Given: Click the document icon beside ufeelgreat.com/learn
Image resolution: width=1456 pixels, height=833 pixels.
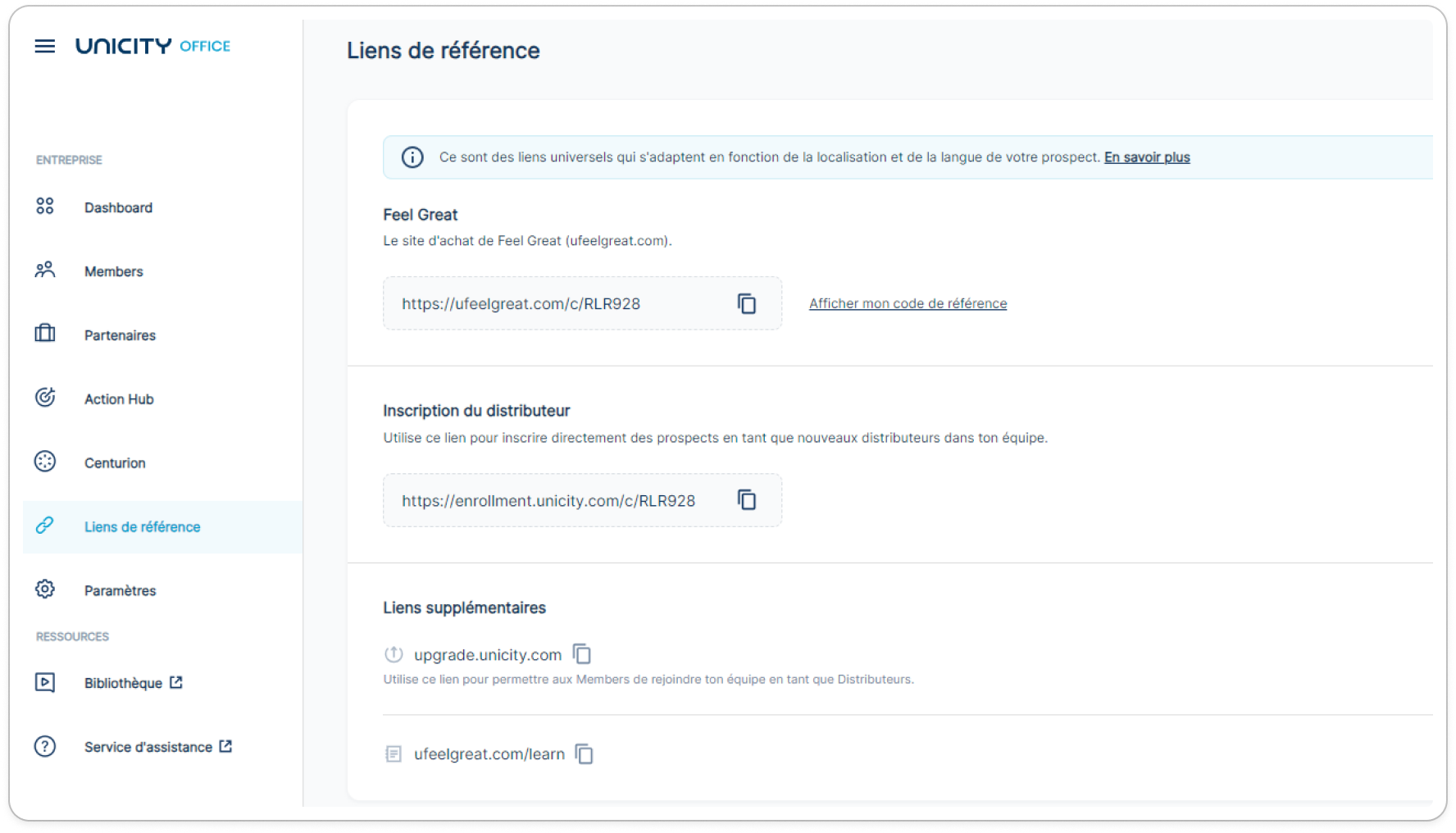Looking at the screenshot, I should pyautogui.click(x=394, y=753).
